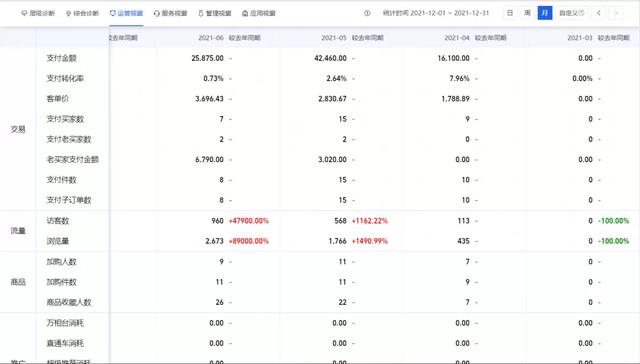The width and height of the screenshot is (640, 364).
Task: Click the +89000.00% change value
Action: pos(249,241)
